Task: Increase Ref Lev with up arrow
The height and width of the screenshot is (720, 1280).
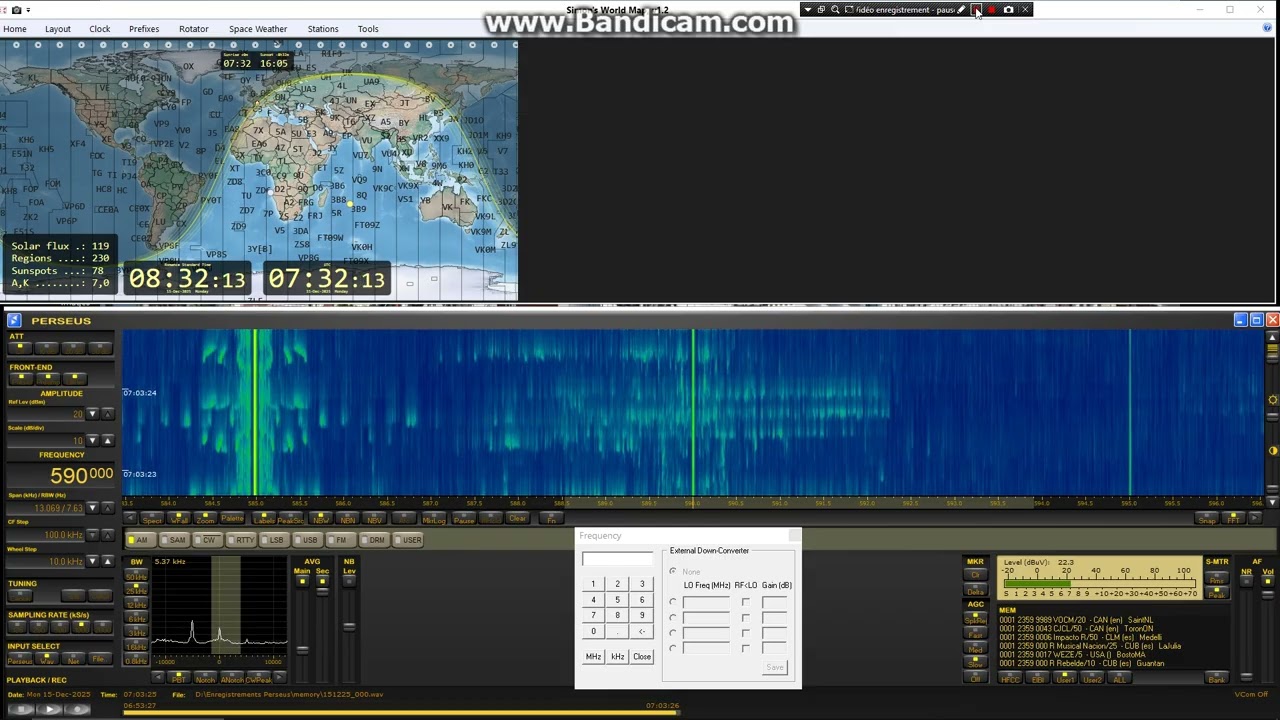Action: click(x=107, y=413)
